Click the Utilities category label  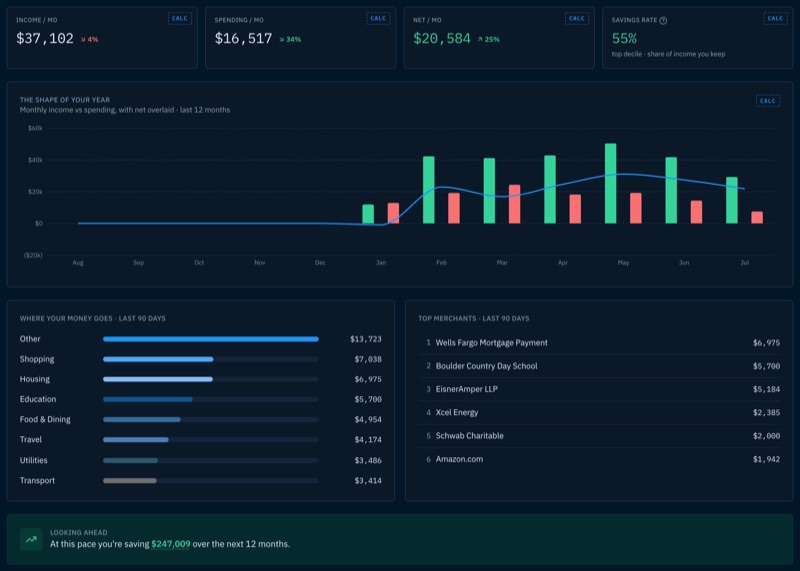point(34,460)
